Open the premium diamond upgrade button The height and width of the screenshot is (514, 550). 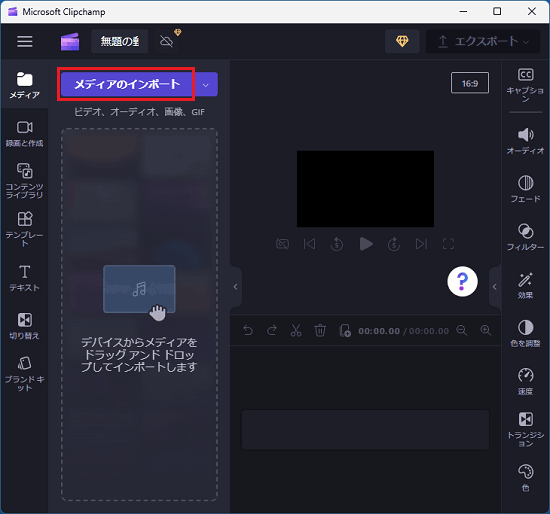click(402, 41)
